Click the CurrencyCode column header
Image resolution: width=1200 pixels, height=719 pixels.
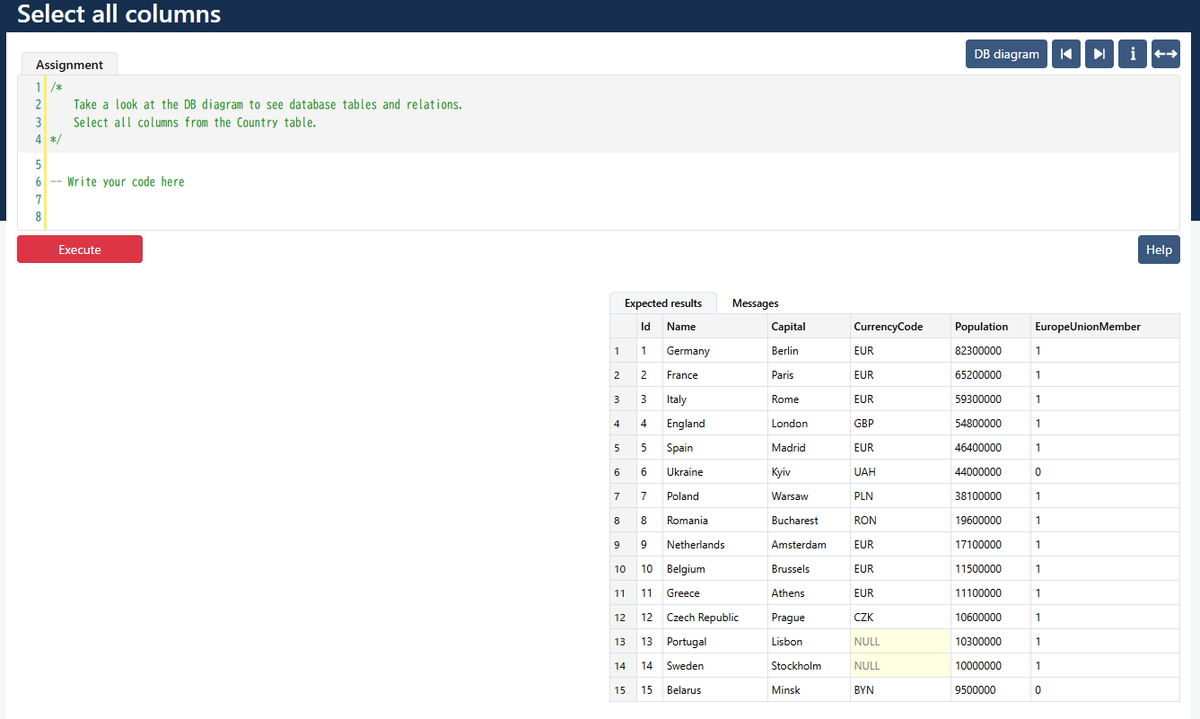[x=900, y=326]
